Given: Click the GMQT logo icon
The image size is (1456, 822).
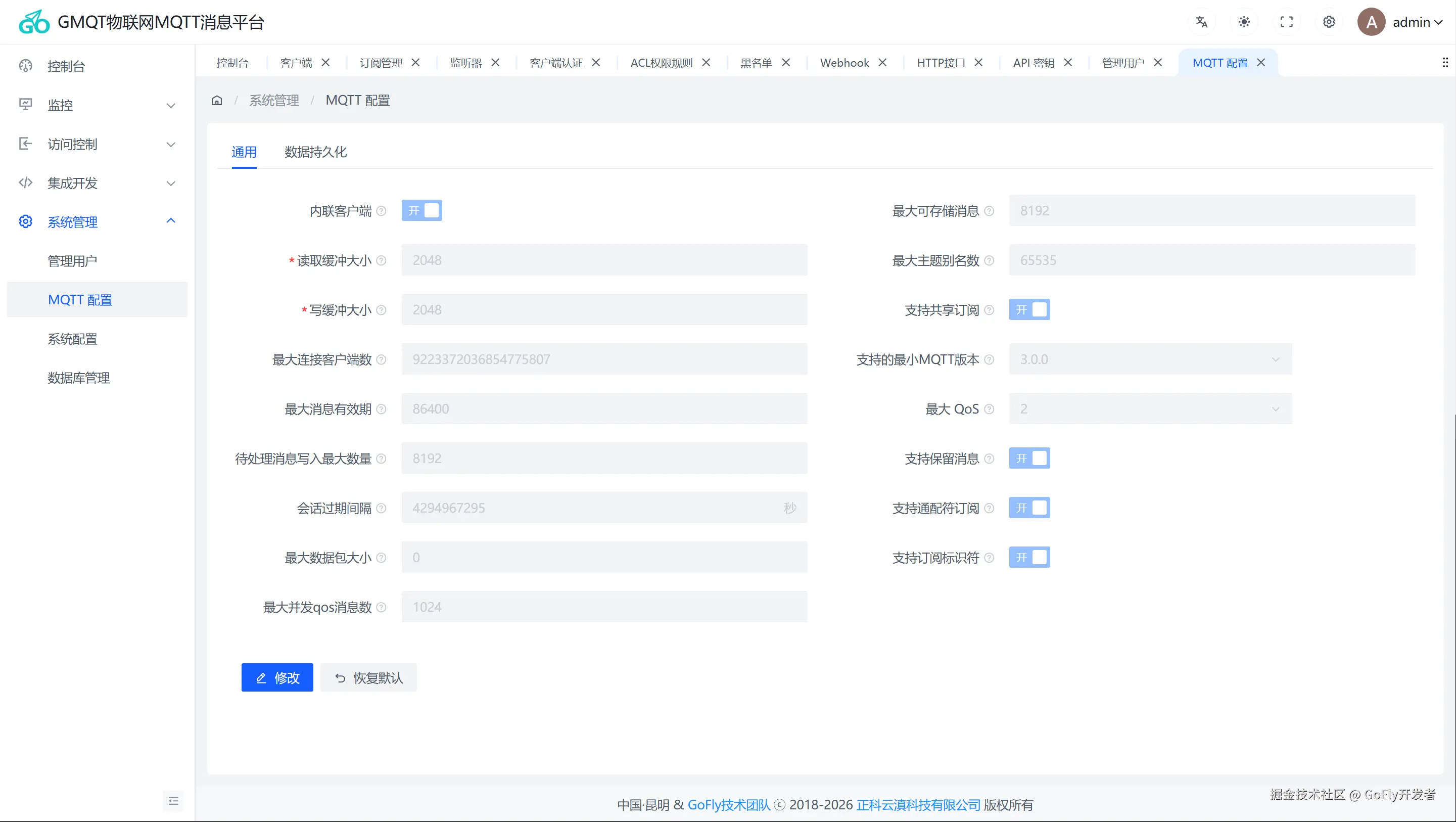Looking at the screenshot, I should pyautogui.click(x=34, y=22).
